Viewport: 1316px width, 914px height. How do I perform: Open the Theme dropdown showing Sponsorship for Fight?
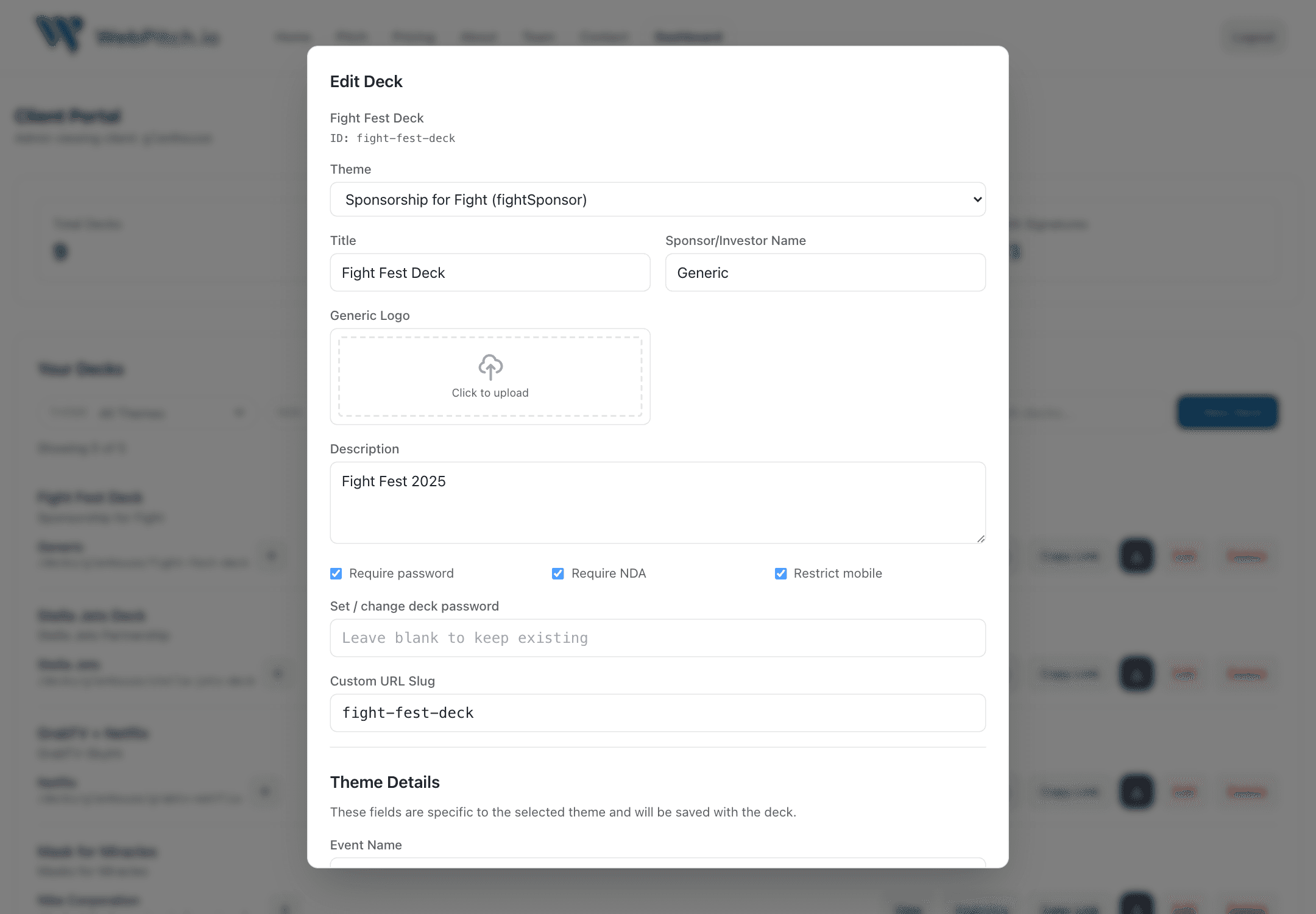(657, 199)
